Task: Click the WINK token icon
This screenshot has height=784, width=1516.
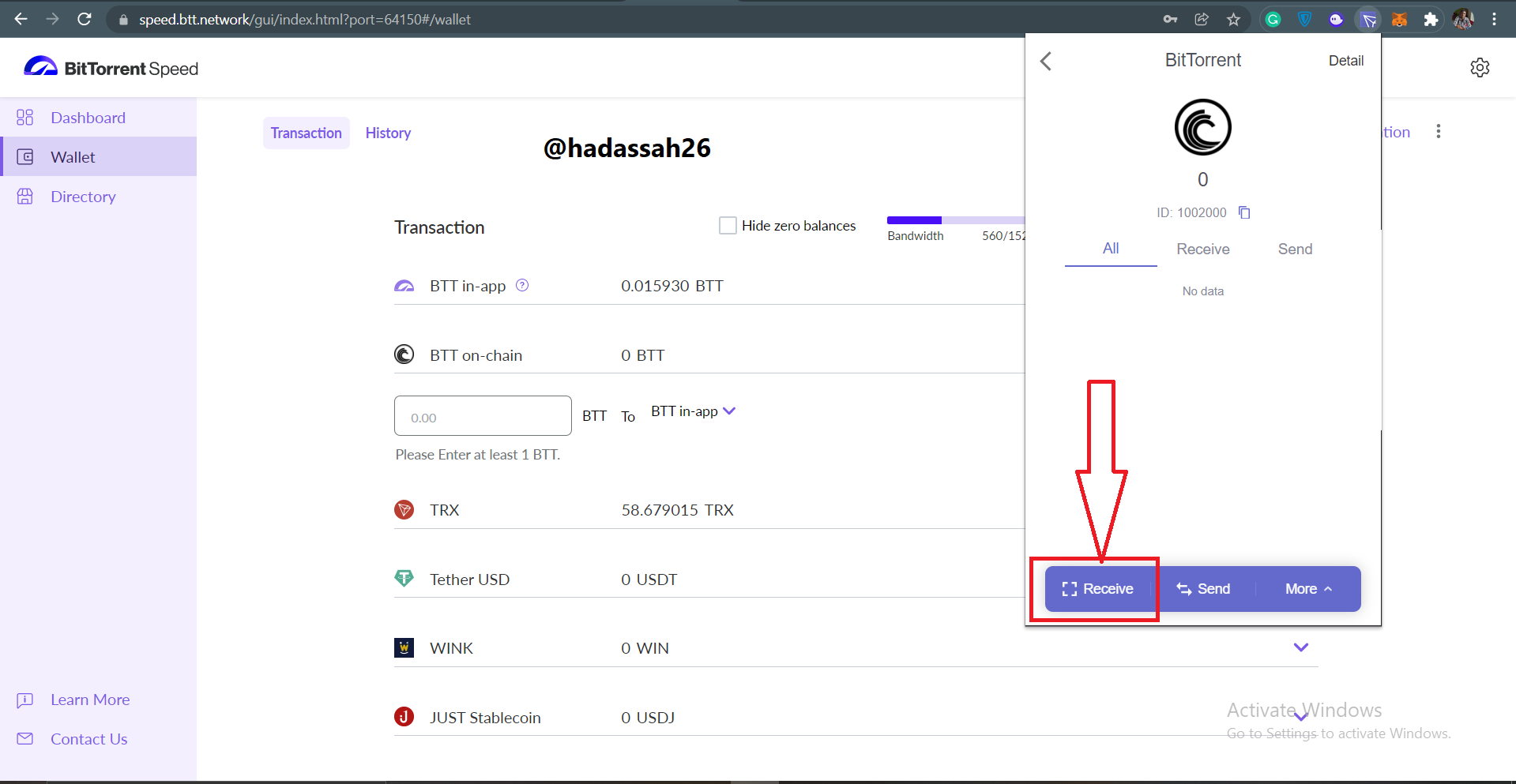Action: pyautogui.click(x=404, y=647)
